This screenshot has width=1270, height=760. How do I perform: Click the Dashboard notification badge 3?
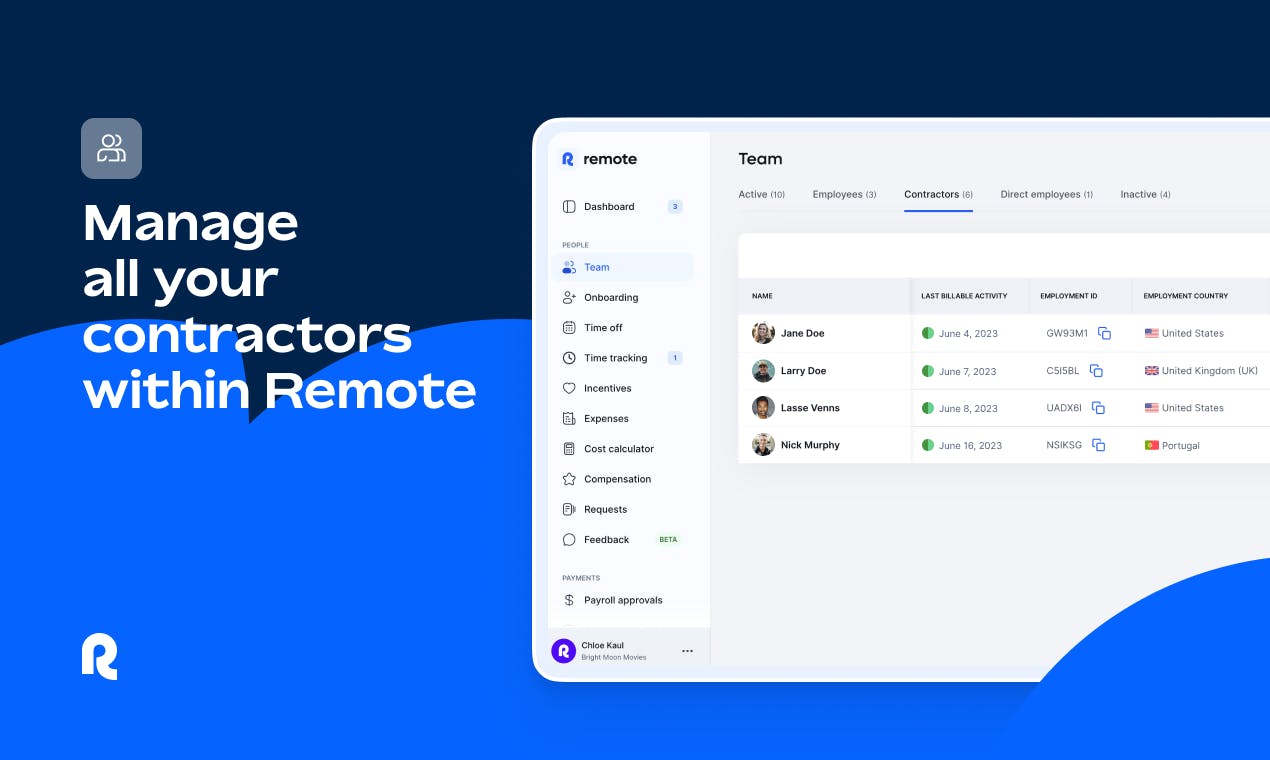coord(675,207)
